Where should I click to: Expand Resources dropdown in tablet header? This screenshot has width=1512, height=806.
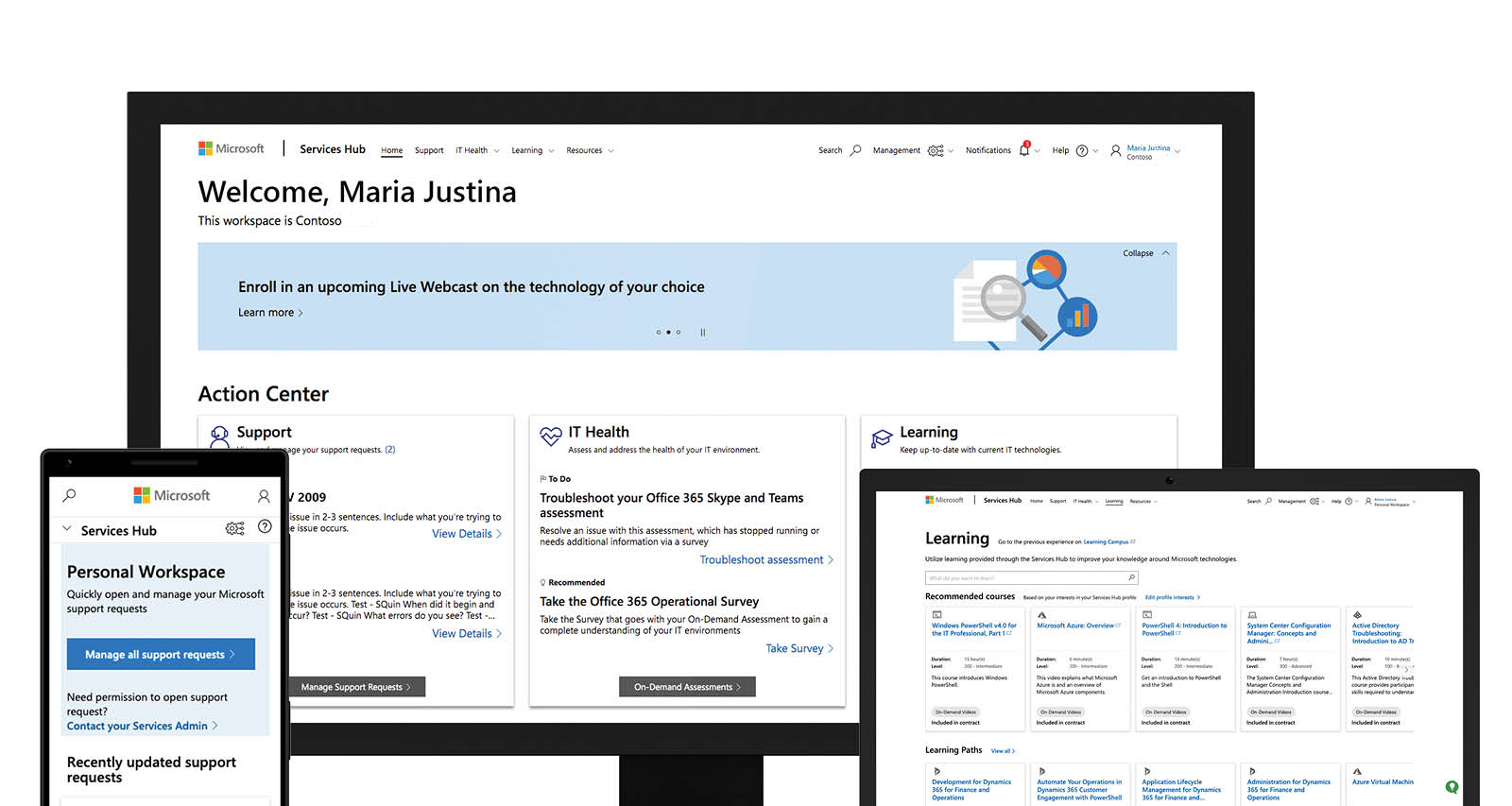1155,502
